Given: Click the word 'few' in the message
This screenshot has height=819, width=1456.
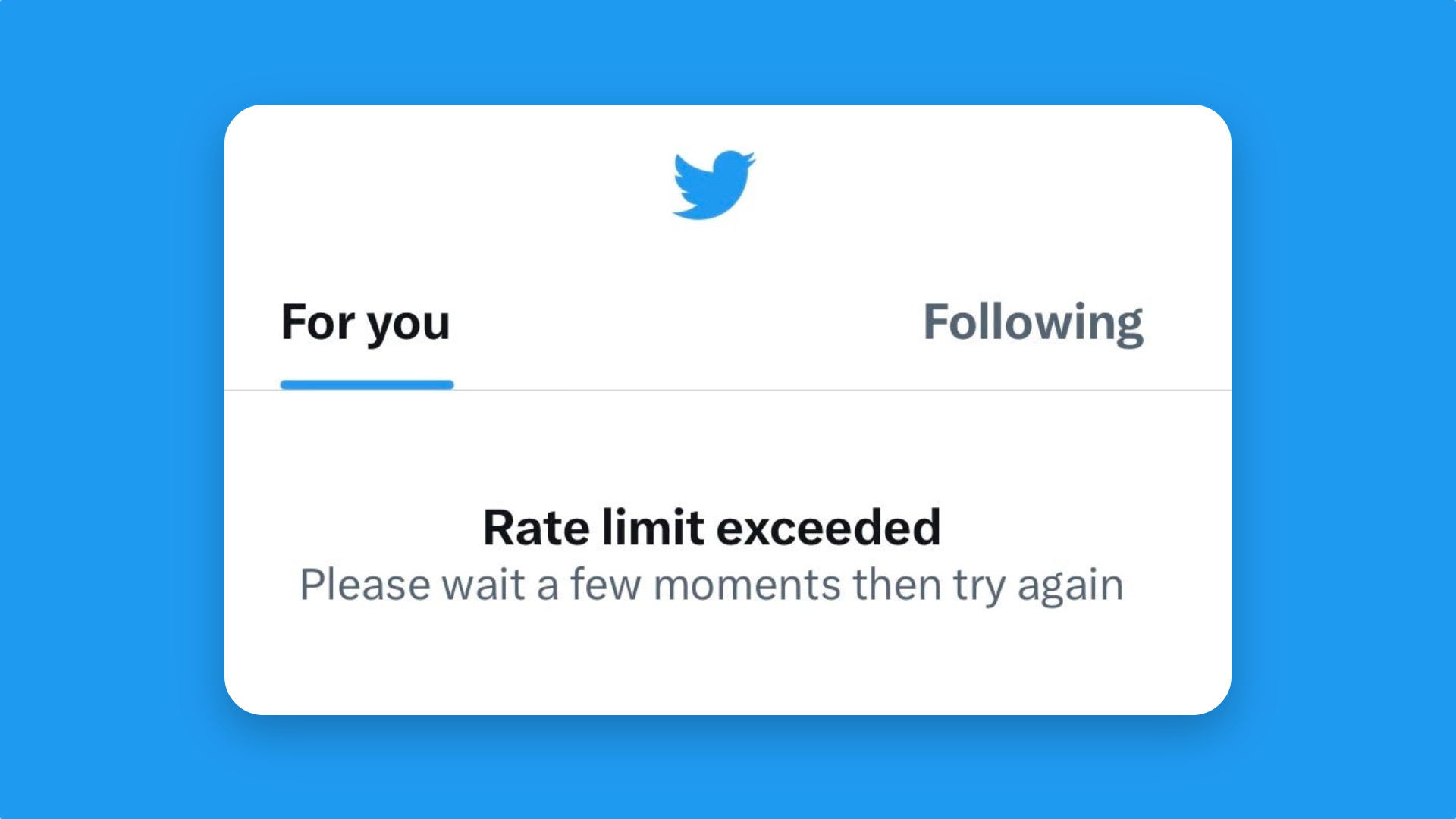Looking at the screenshot, I should (x=606, y=585).
